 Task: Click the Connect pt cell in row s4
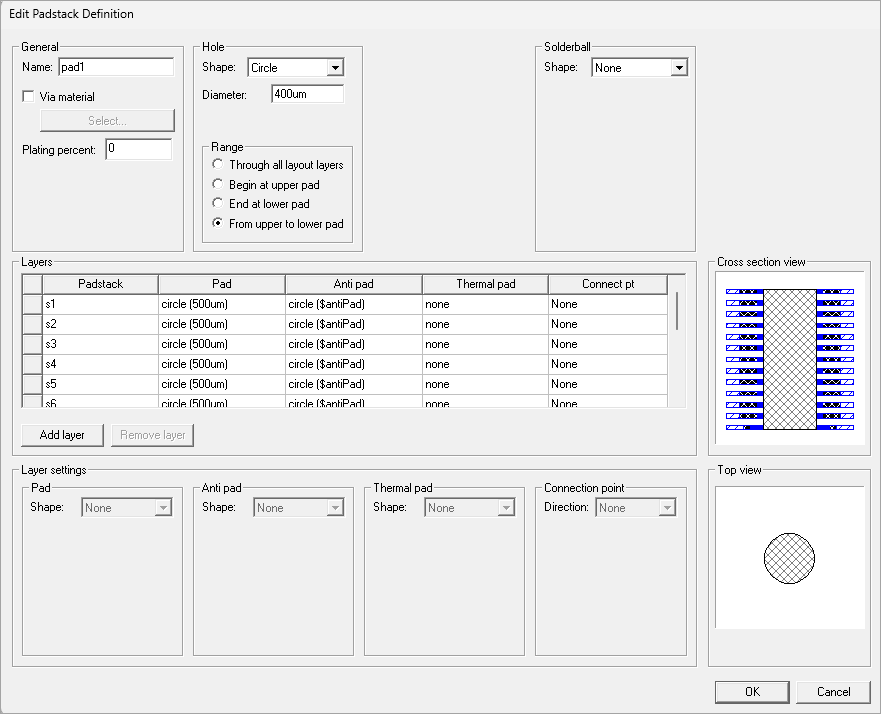(x=608, y=364)
